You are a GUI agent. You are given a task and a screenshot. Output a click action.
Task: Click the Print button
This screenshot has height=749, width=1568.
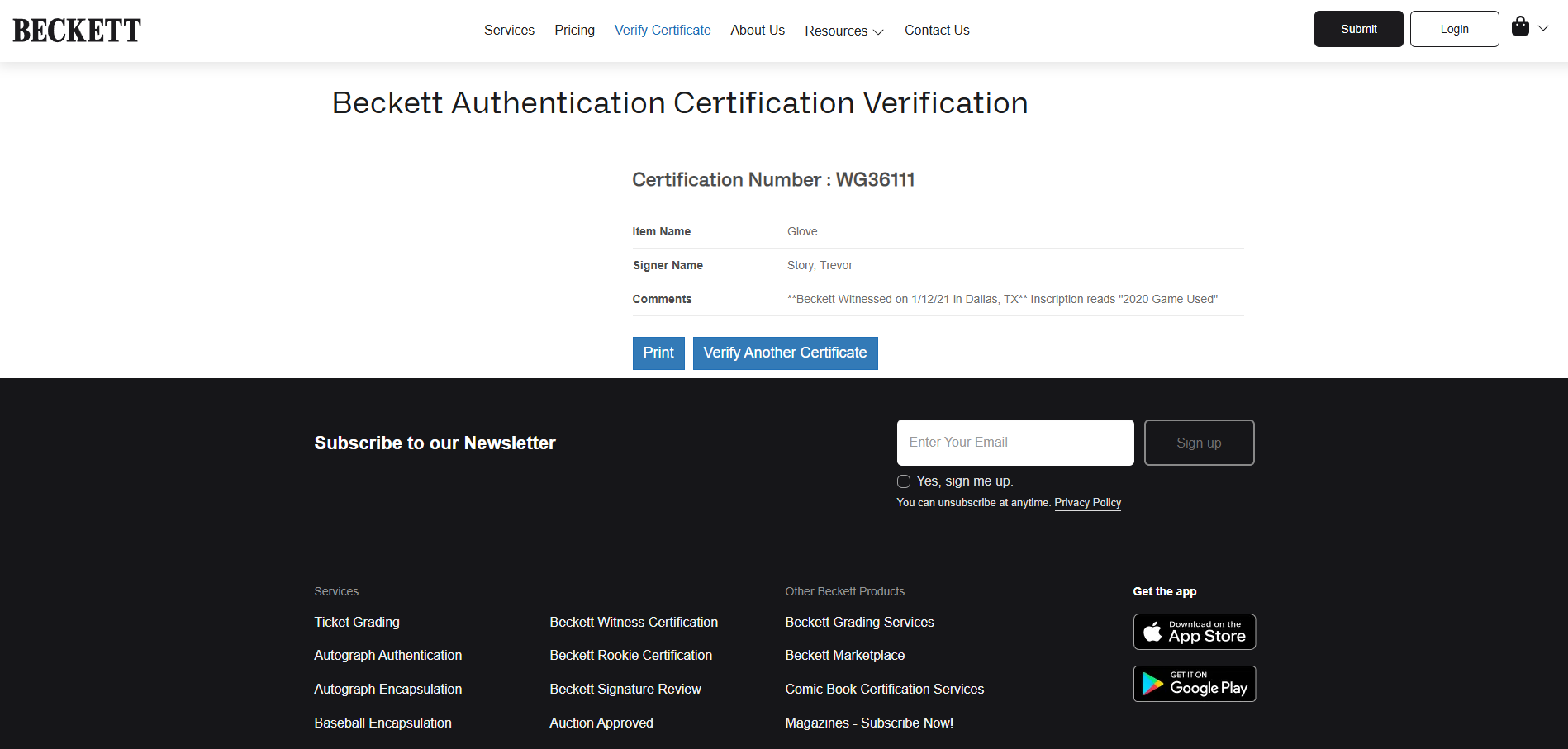coord(658,353)
